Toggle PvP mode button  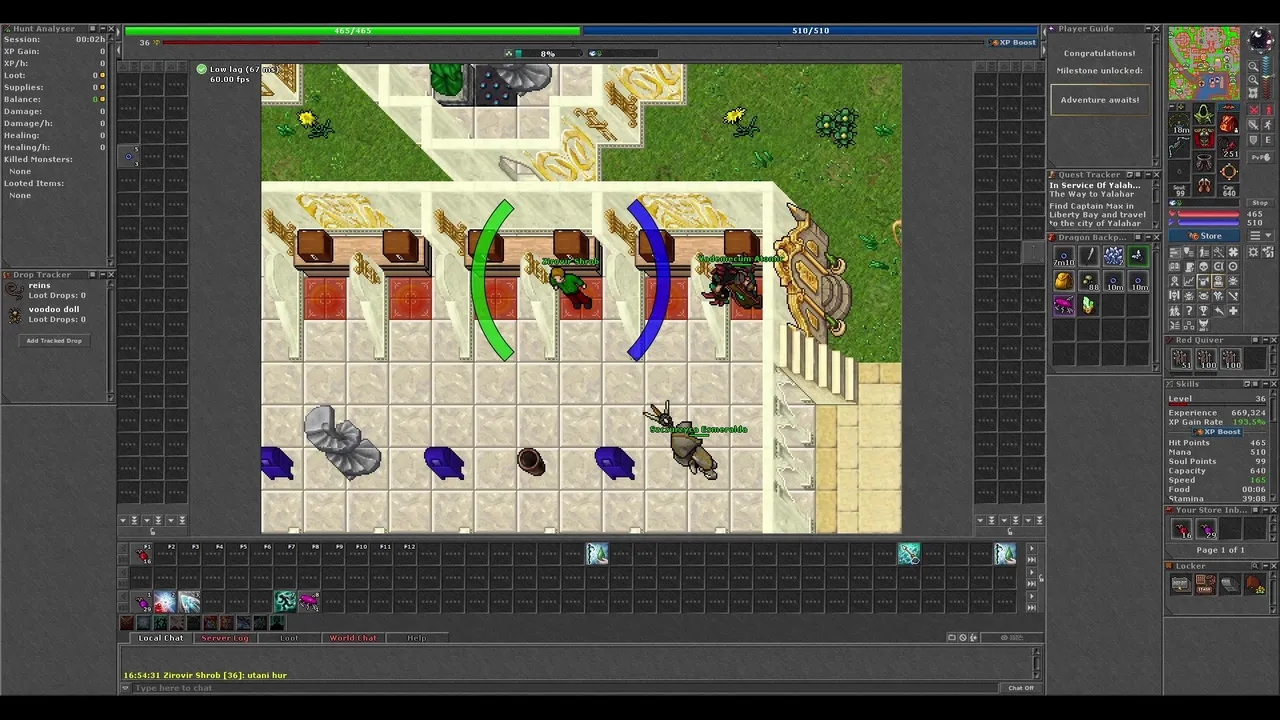click(1260, 157)
